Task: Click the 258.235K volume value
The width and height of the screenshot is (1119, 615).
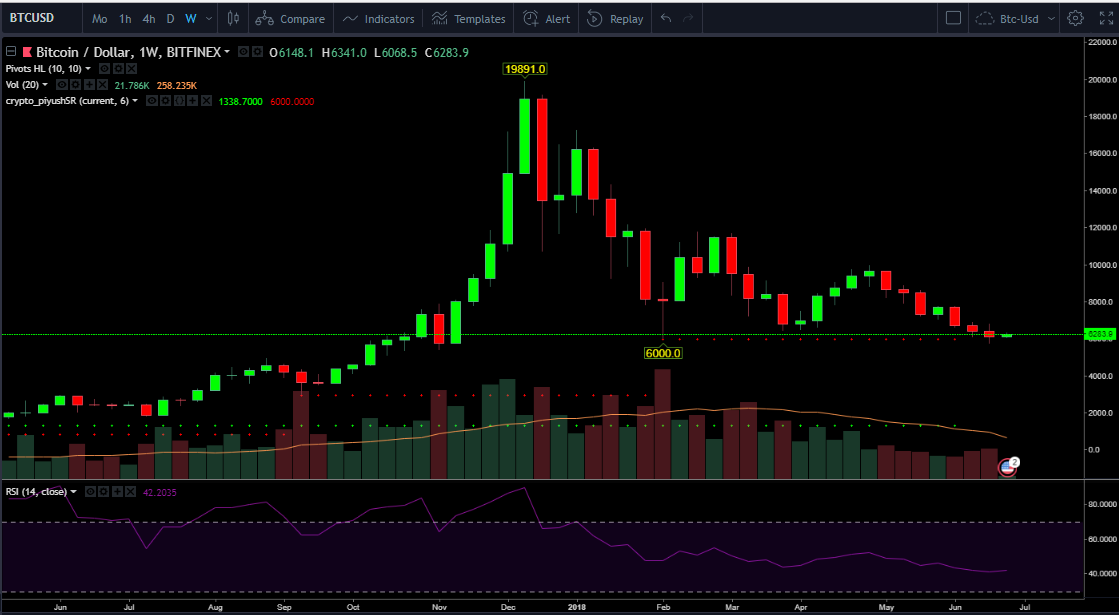Action: coord(176,86)
